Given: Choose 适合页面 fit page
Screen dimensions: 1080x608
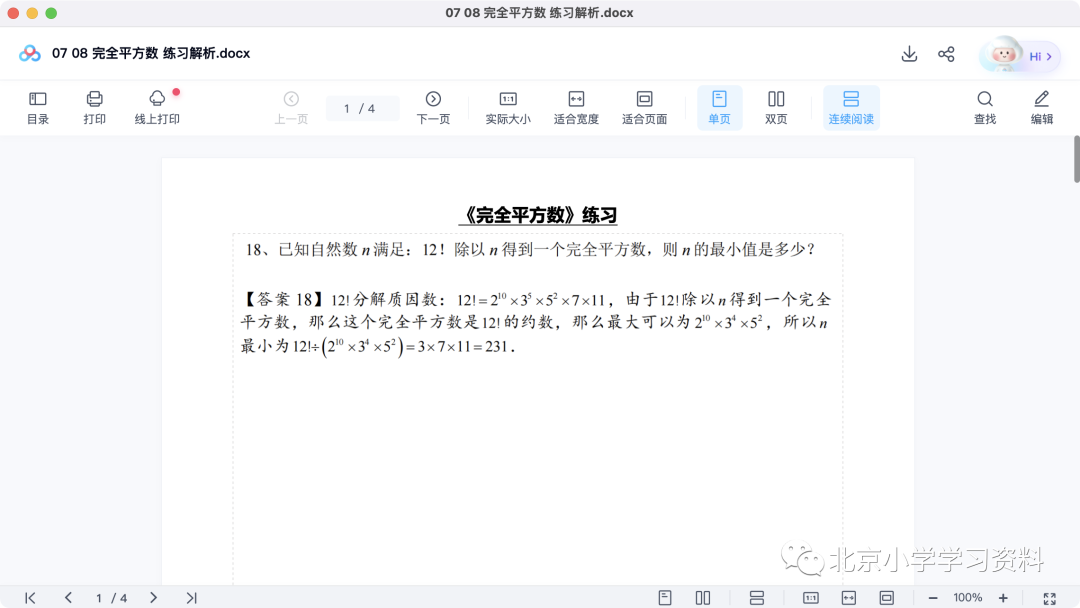Looking at the screenshot, I should click(x=644, y=107).
